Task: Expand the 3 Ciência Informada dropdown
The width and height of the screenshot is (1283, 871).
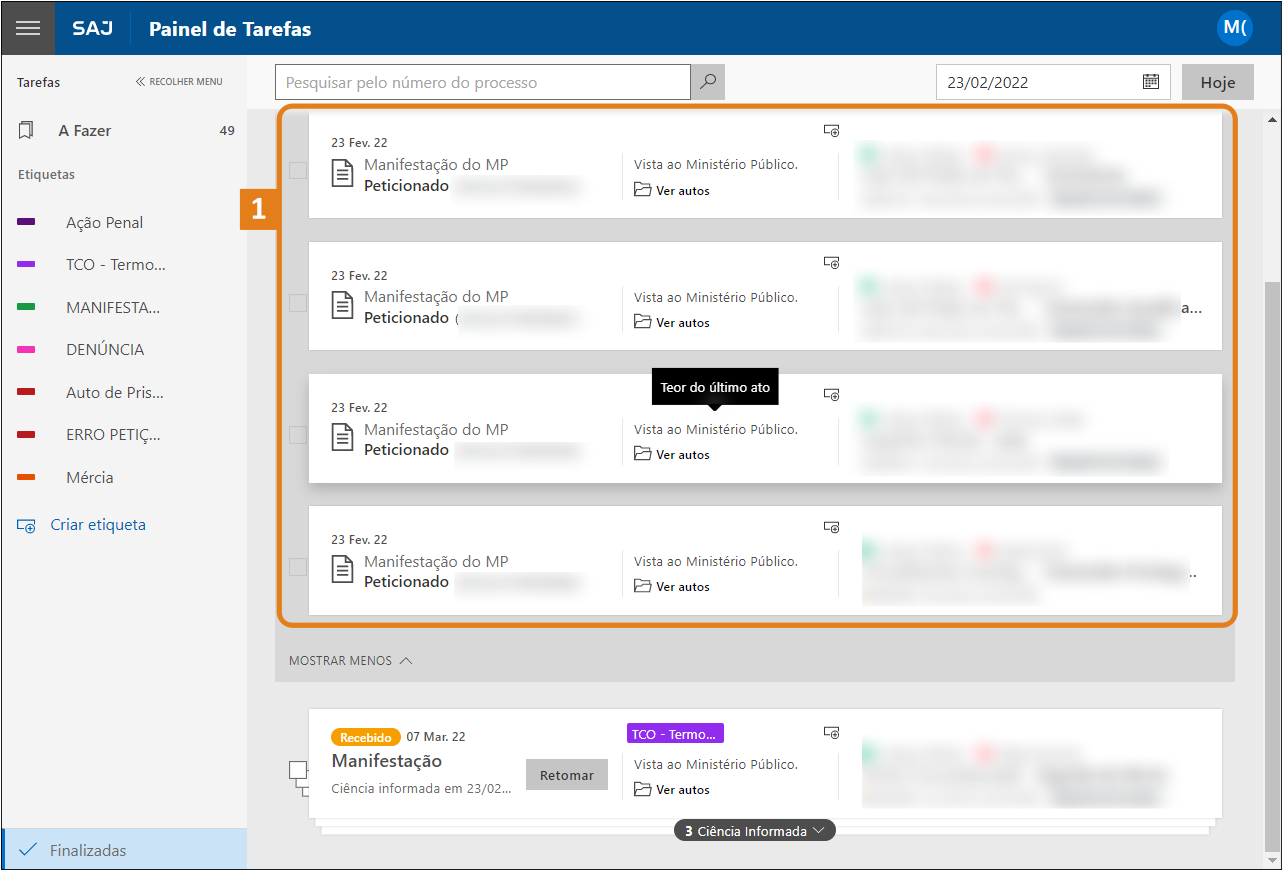Action: (x=754, y=831)
